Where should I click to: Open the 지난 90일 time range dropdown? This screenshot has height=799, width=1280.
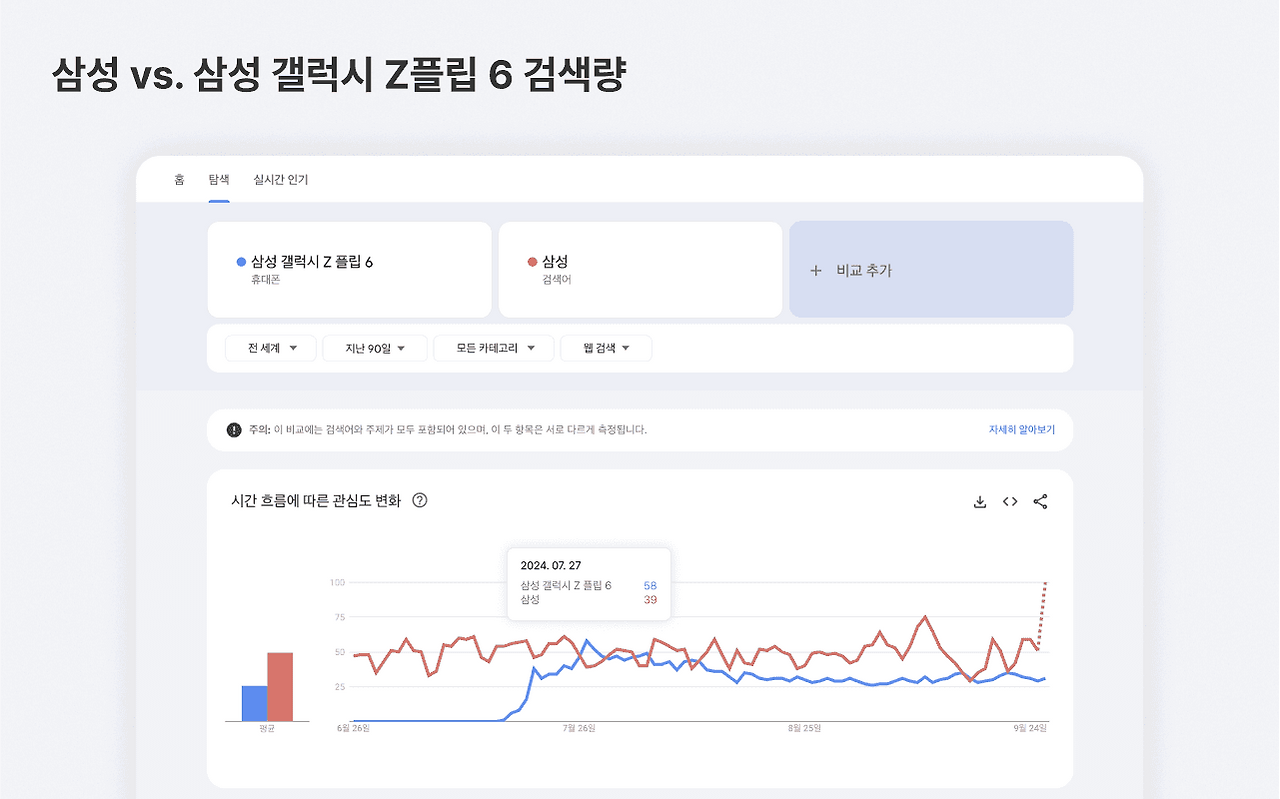(x=375, y=348)
